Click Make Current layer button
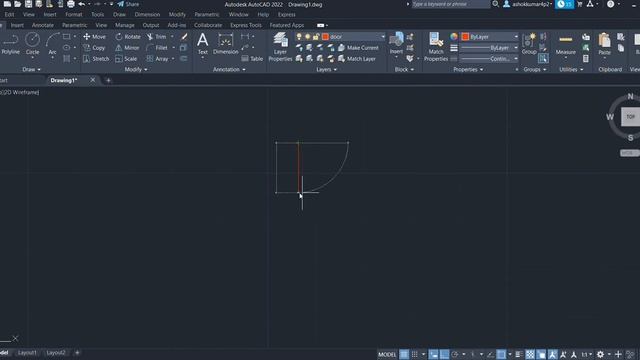The image size is (640, 360). click(358, 48)
